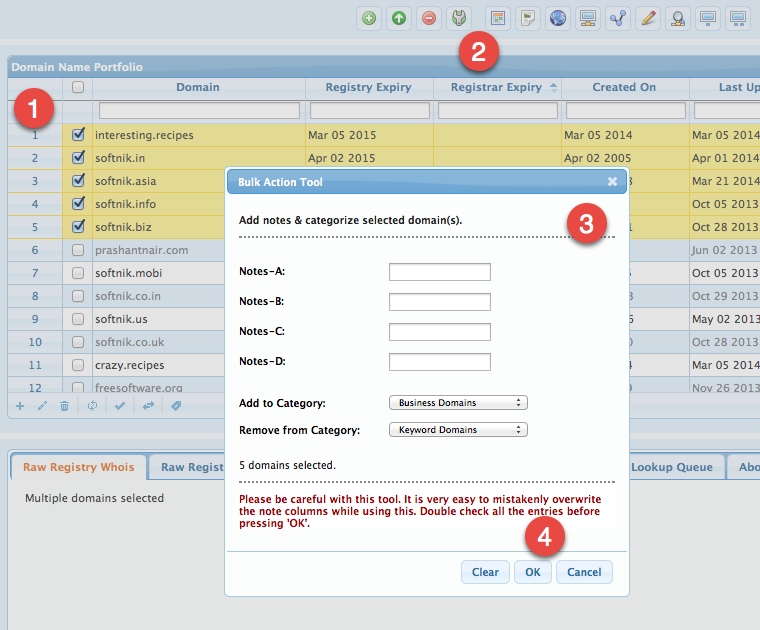
Task: Uncheck the softnik.biz checkbox
Action: coord(78,227)
